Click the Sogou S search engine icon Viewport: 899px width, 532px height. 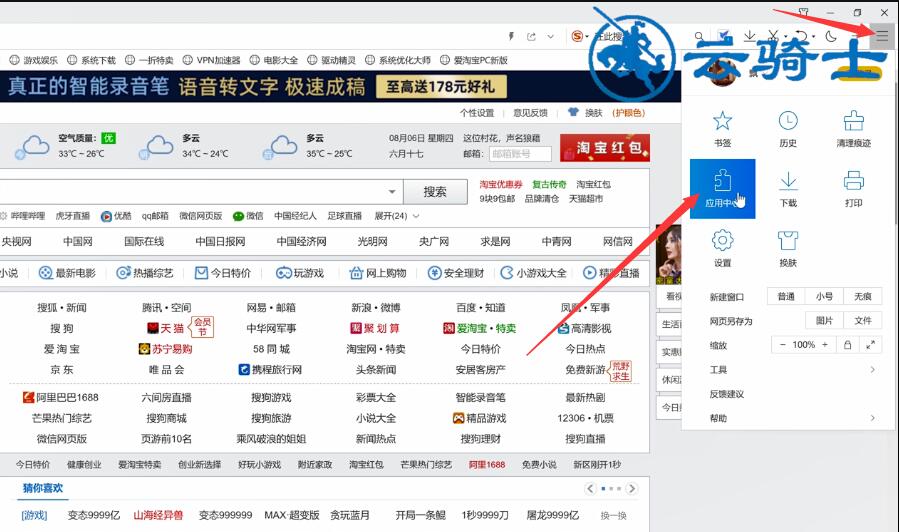pyautogui.click(x=577, y=36)
